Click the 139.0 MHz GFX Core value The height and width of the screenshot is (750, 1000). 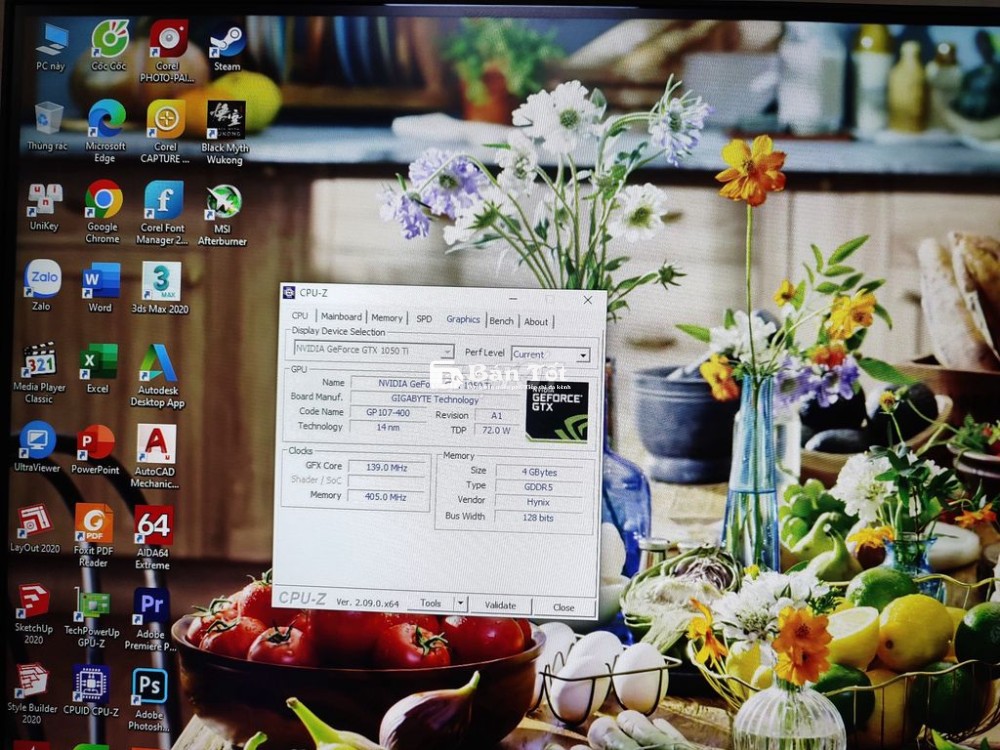pos(386,467)
